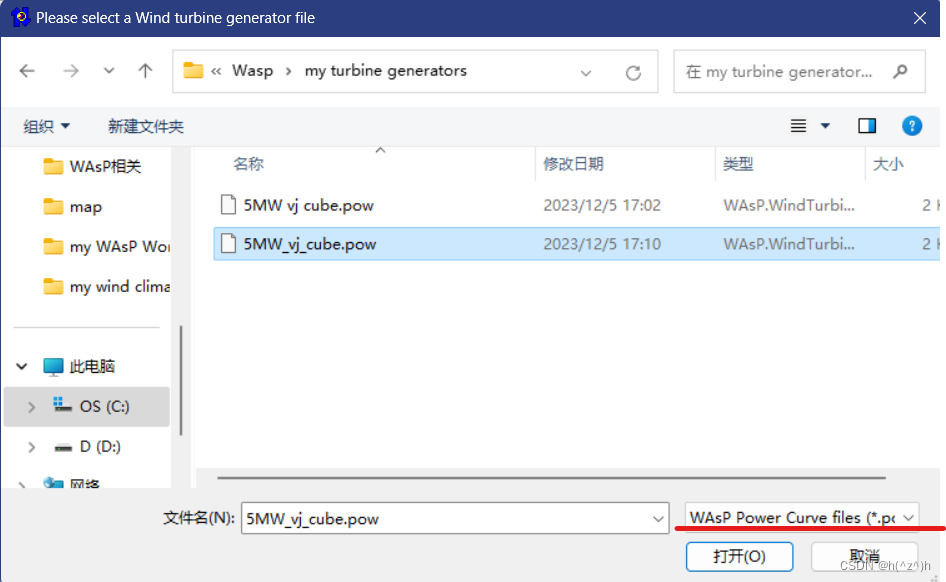Click the forward navigation arrow
The width and height of the screenshot is (946, 582).
[69, 71]
